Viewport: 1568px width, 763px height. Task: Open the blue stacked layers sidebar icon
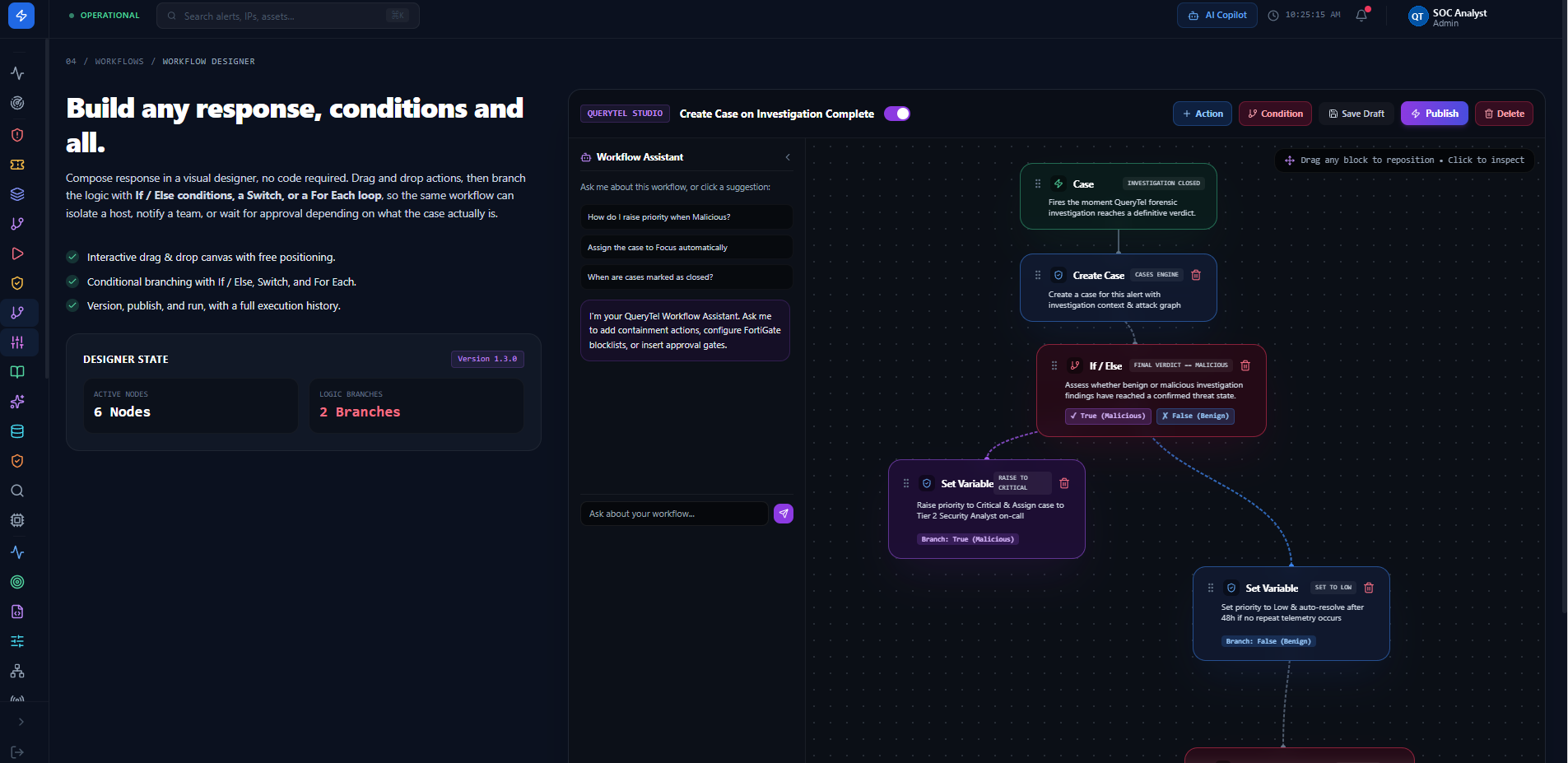point(17,194)
